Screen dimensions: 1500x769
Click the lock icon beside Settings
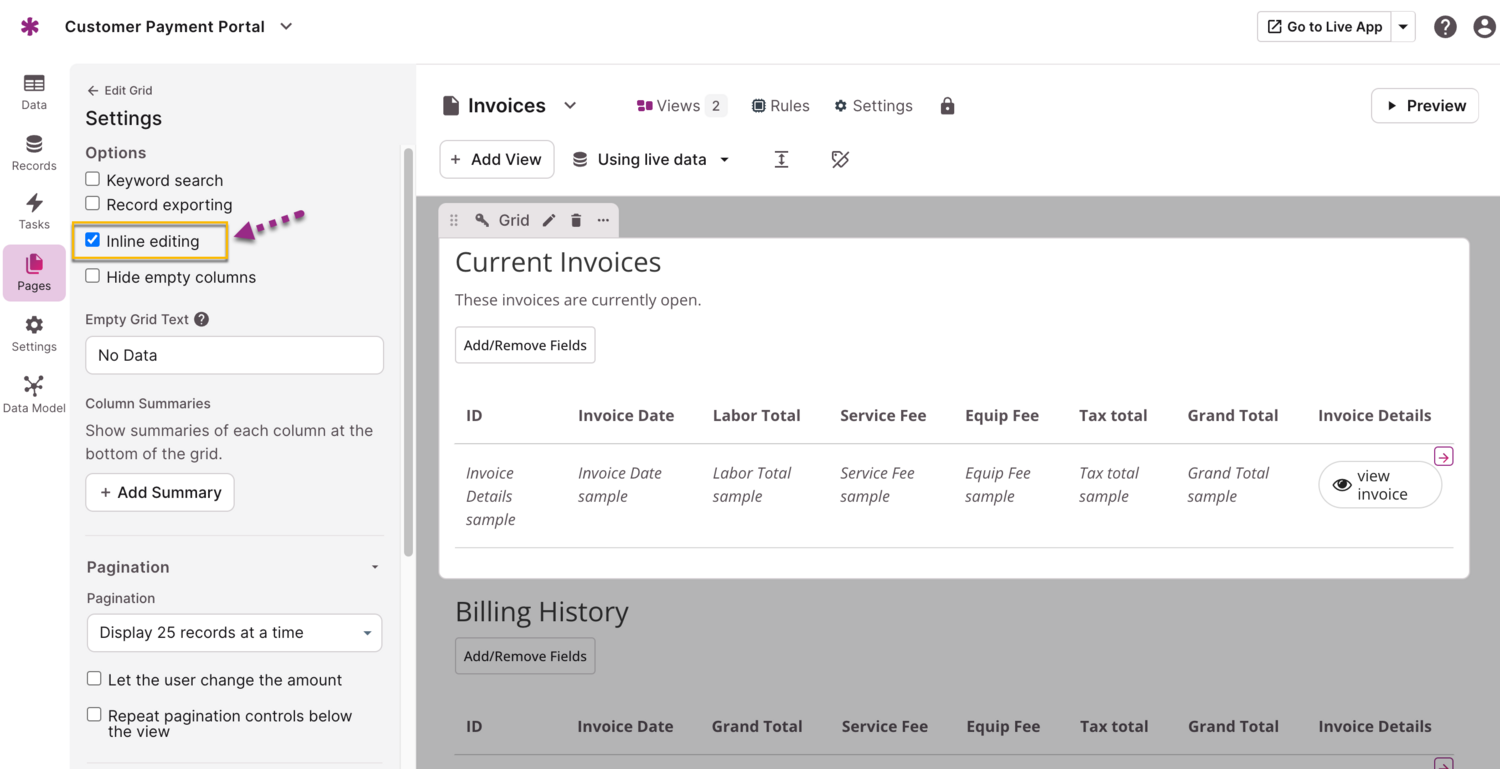[x=947, y=106]
